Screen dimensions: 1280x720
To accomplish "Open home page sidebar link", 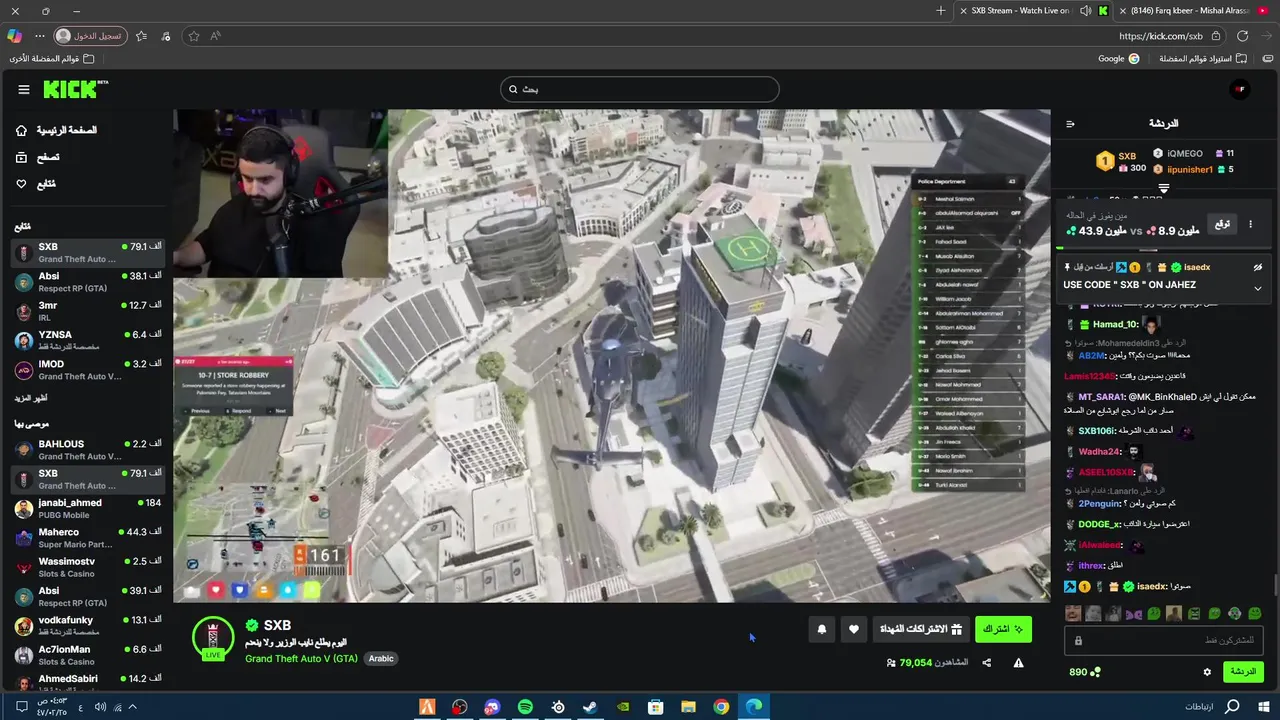I will (x=57, y=130).
